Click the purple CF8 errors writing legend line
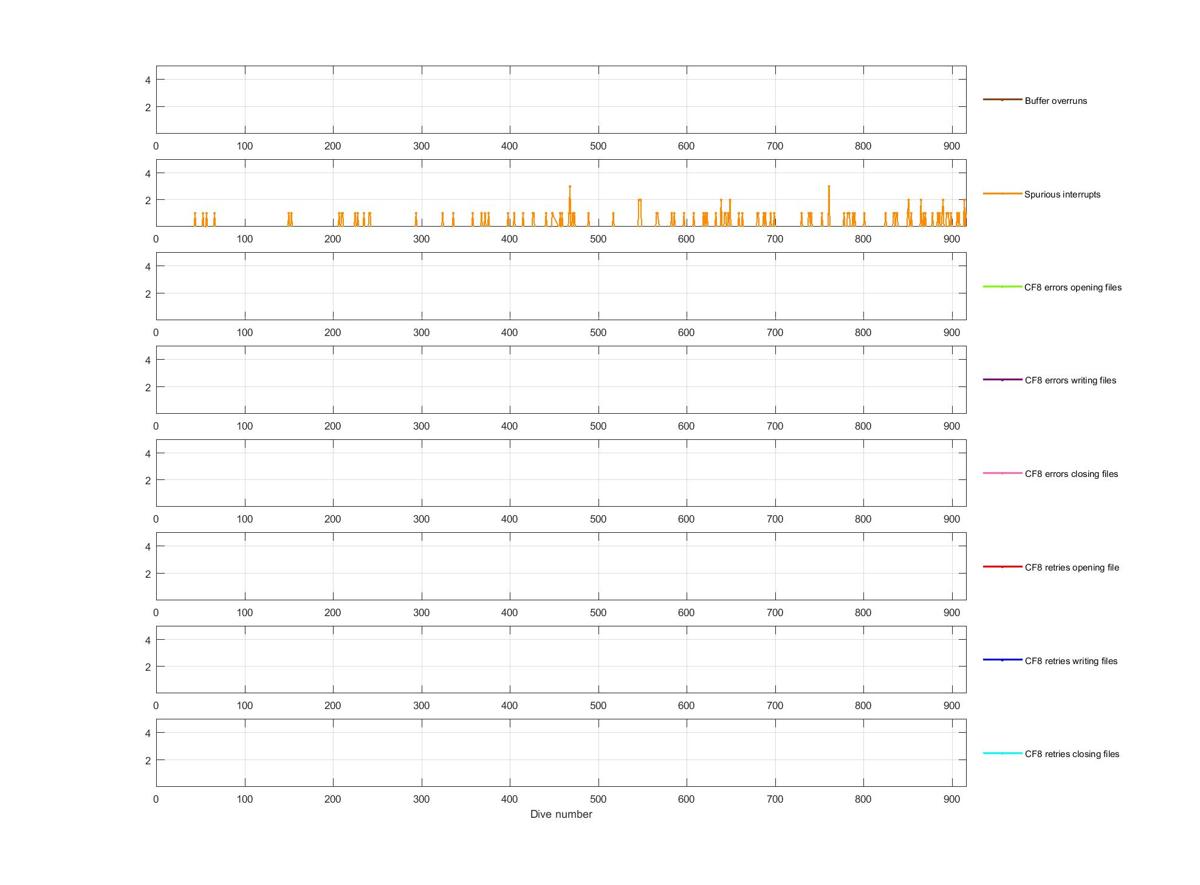 pos(1002,380)
